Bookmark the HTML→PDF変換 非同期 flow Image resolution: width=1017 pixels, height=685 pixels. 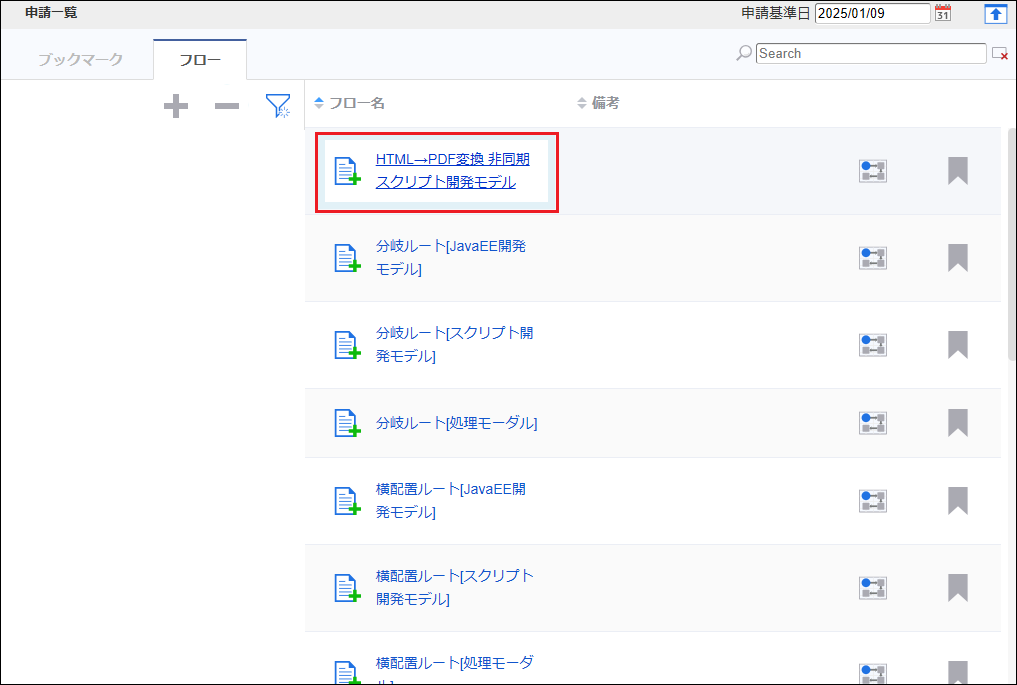click(x=957, y=171)
